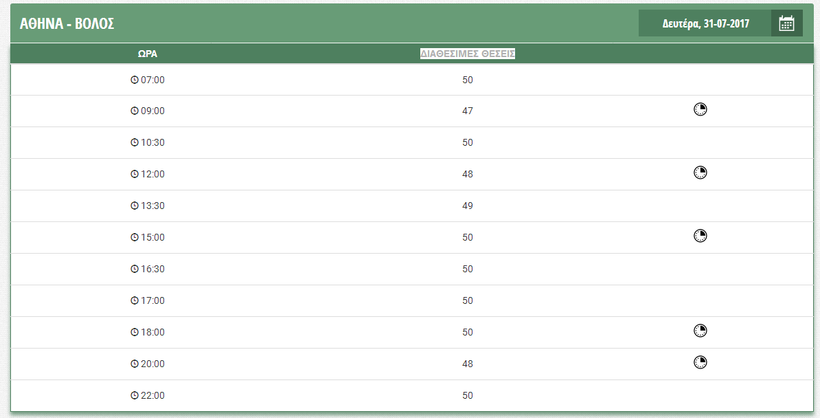Click the clock icon beside 22:00

(135, 396)
